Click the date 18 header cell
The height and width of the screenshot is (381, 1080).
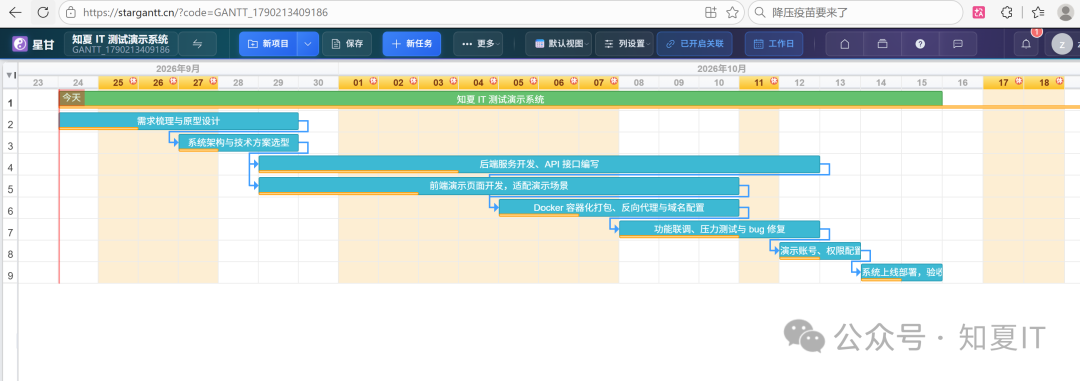tap(1044, 83)
